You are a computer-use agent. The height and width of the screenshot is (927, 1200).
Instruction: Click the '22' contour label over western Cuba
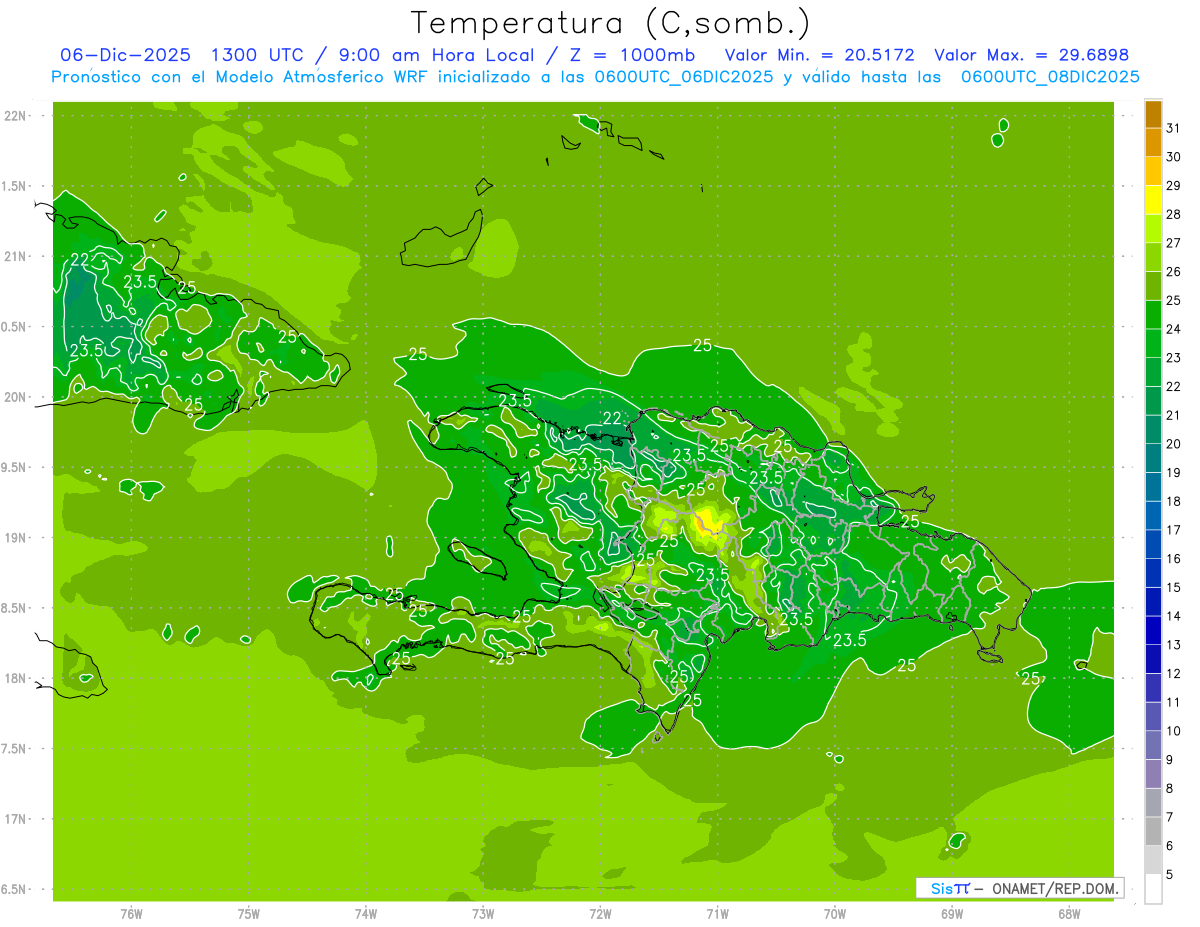click(80, 260)
